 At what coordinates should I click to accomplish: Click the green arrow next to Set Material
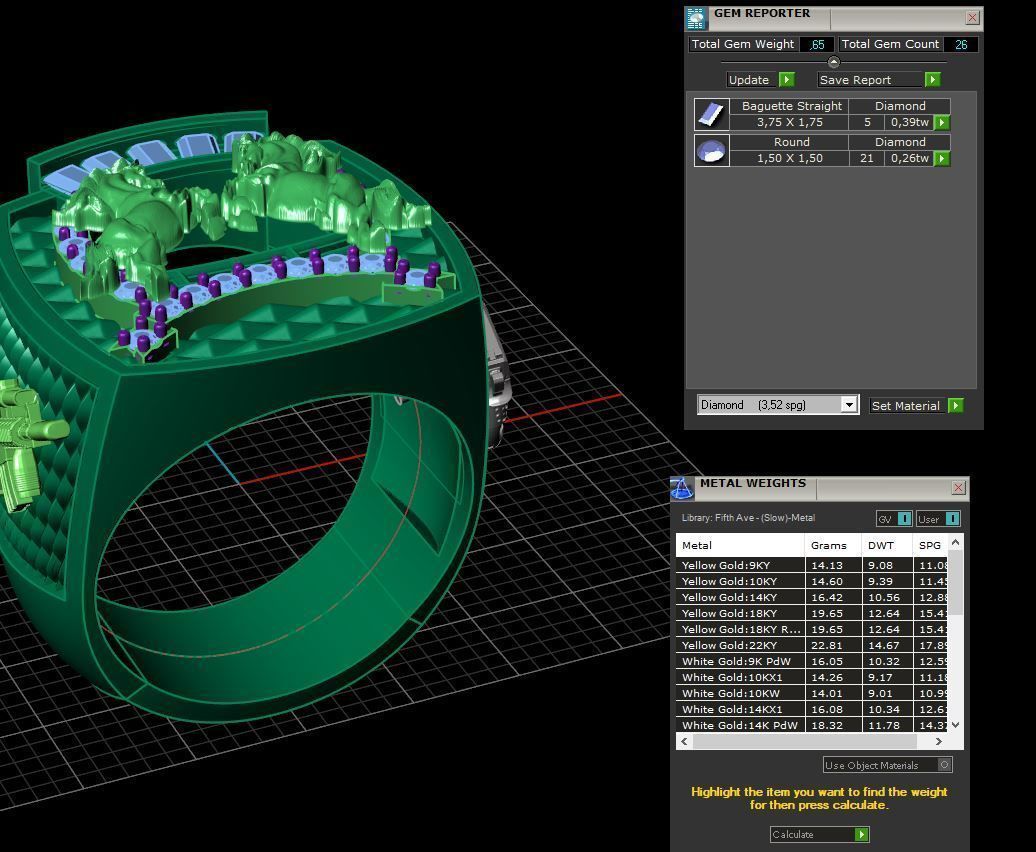955,406
